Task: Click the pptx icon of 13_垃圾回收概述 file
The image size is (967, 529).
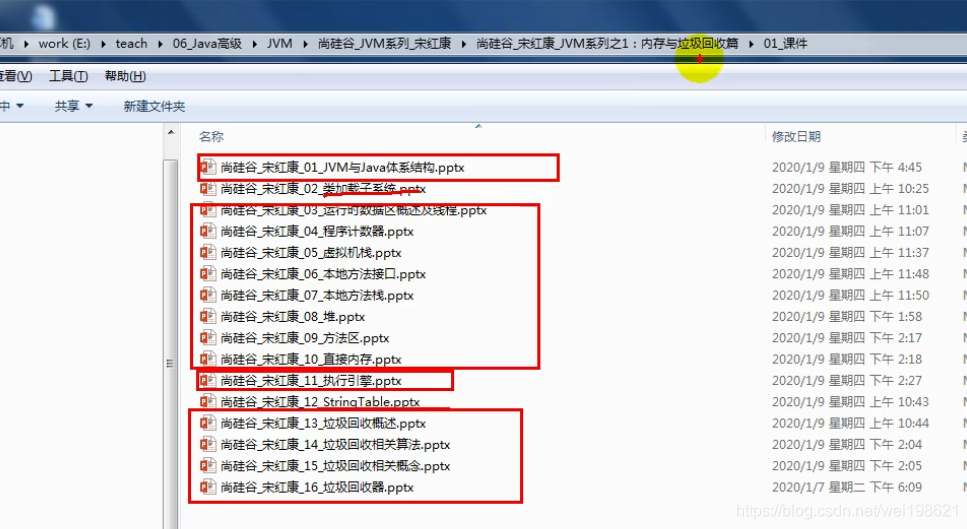Action: tap(208, 423)
